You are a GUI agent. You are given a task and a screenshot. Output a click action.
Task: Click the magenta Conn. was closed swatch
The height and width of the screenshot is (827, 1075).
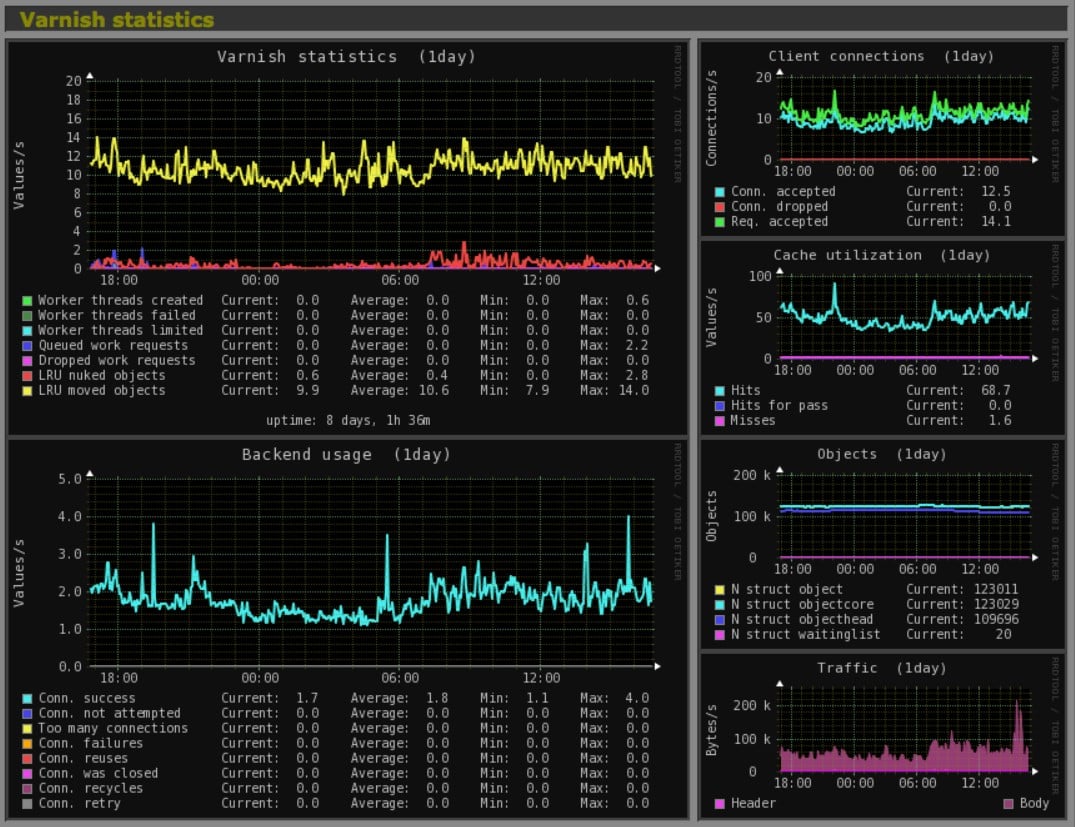click(x=27, y=774)
